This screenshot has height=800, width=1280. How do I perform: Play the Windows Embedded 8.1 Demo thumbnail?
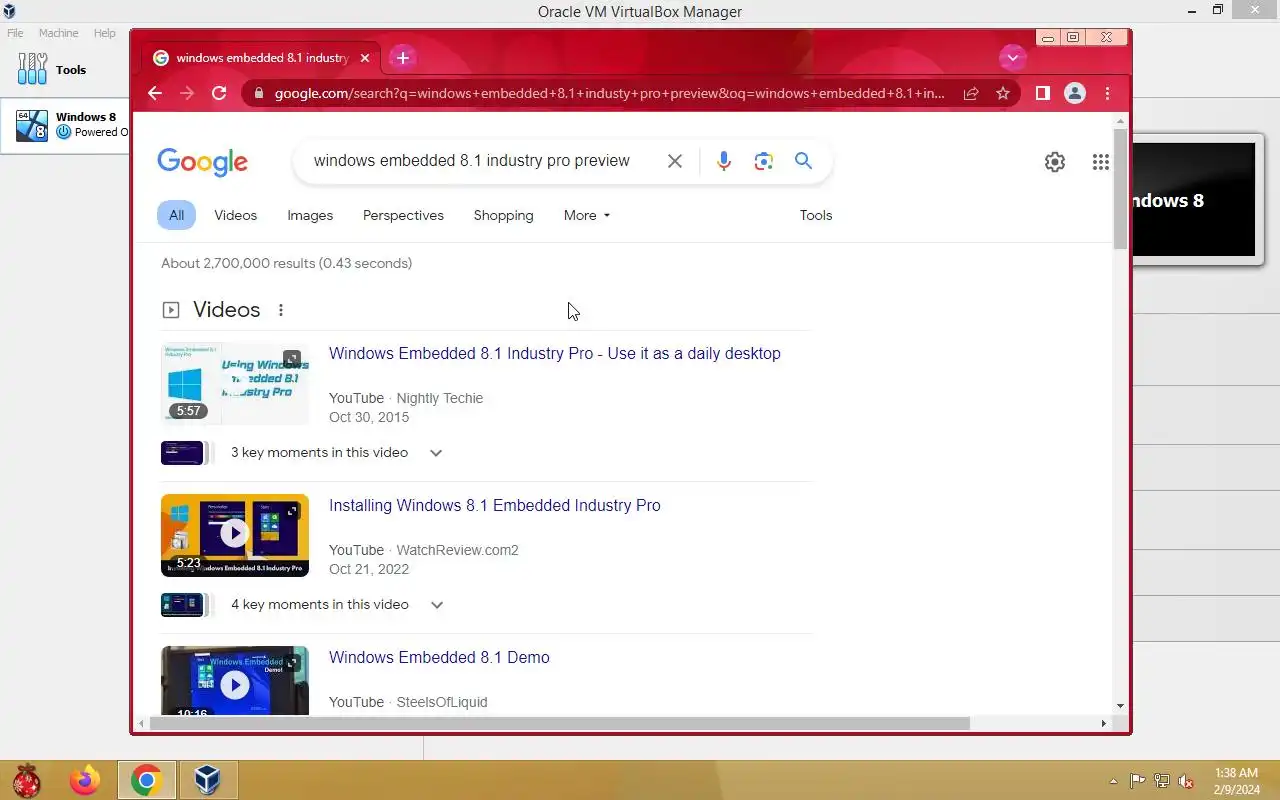[x=235, y=682]
